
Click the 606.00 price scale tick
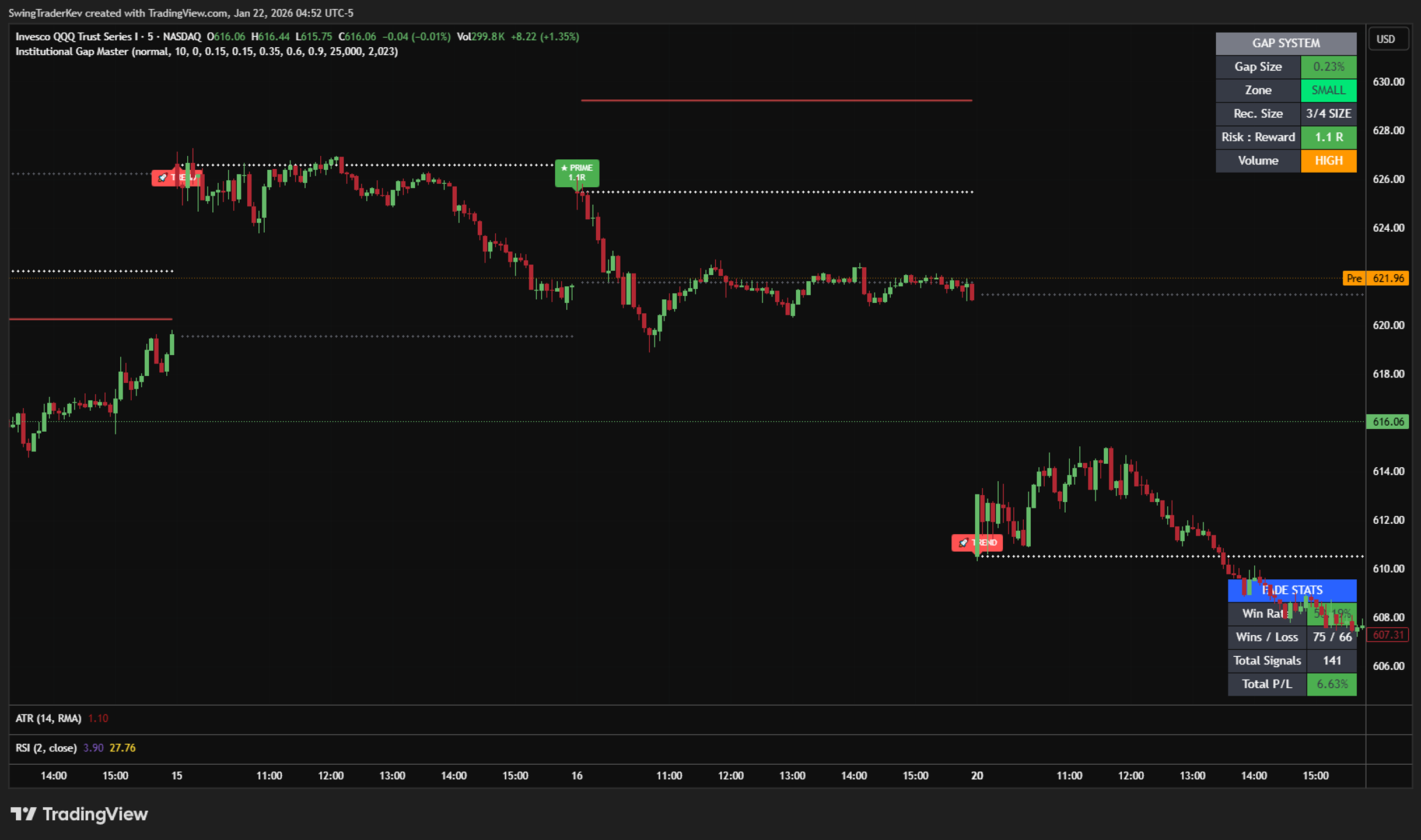pyautogui.click(x=1388, y=666)
